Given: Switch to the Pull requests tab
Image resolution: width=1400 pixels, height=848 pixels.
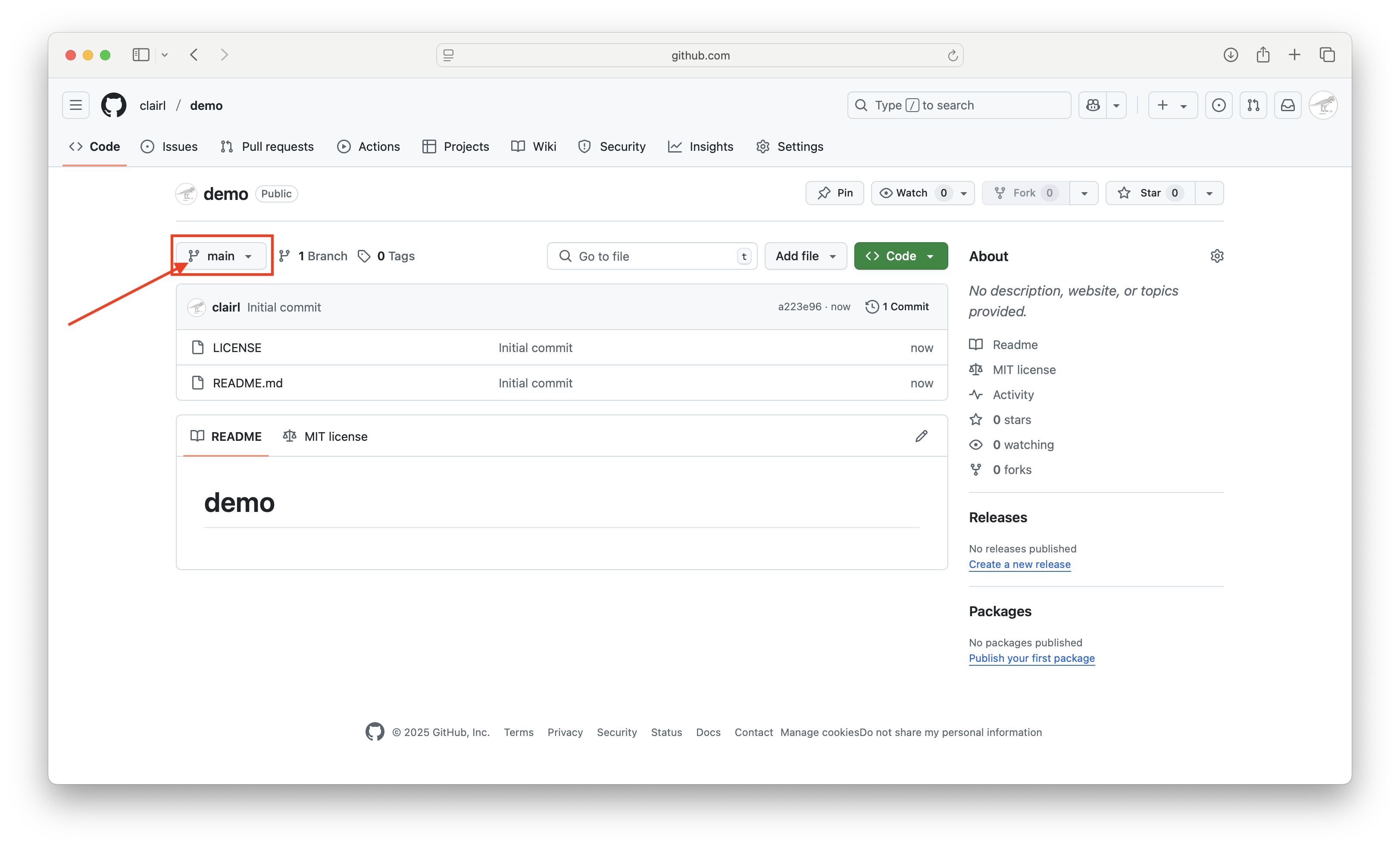Looking at the screenshot, I should [x=267, y=147].
